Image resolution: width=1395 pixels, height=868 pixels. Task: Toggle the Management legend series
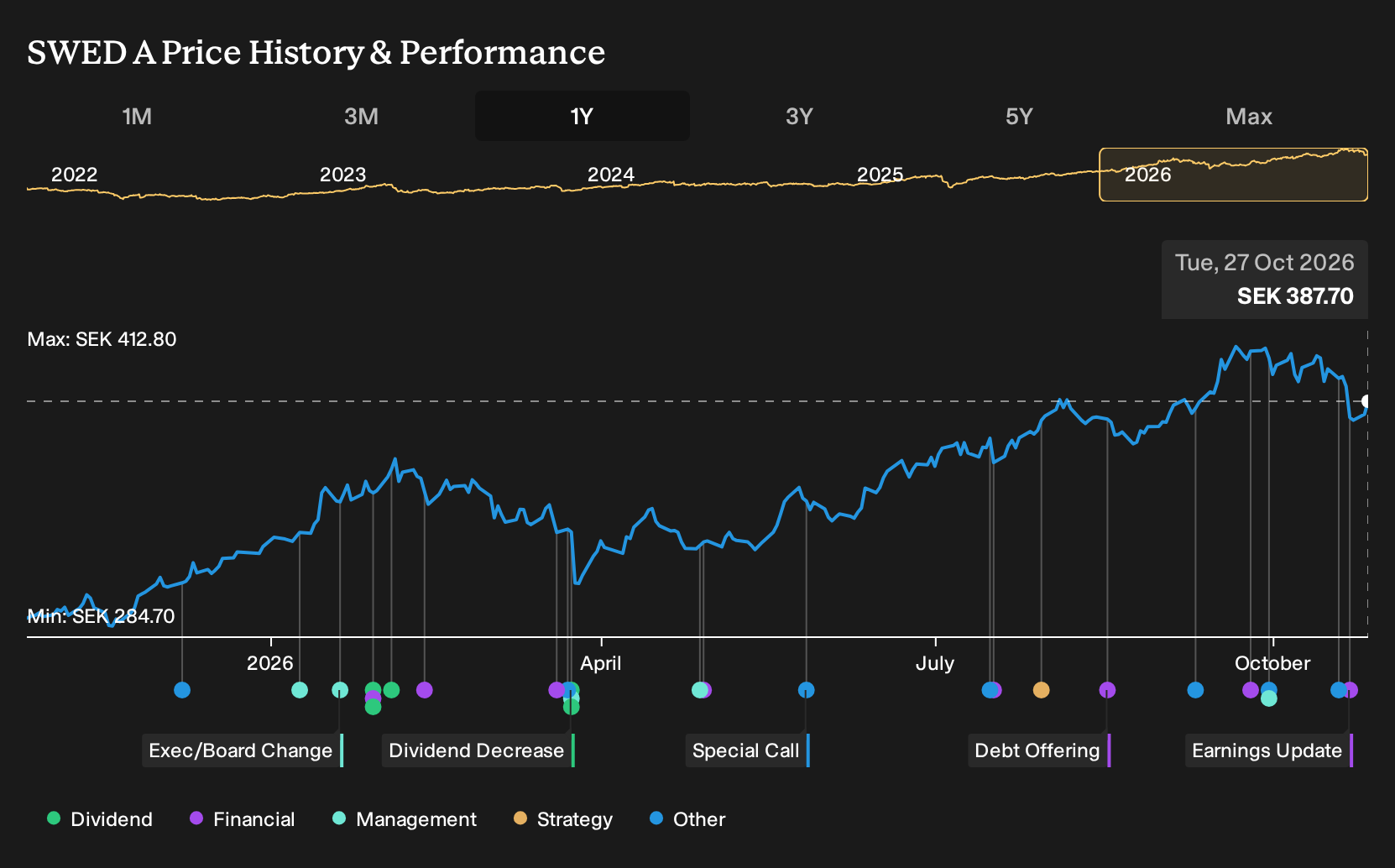[x=405, y=819]
